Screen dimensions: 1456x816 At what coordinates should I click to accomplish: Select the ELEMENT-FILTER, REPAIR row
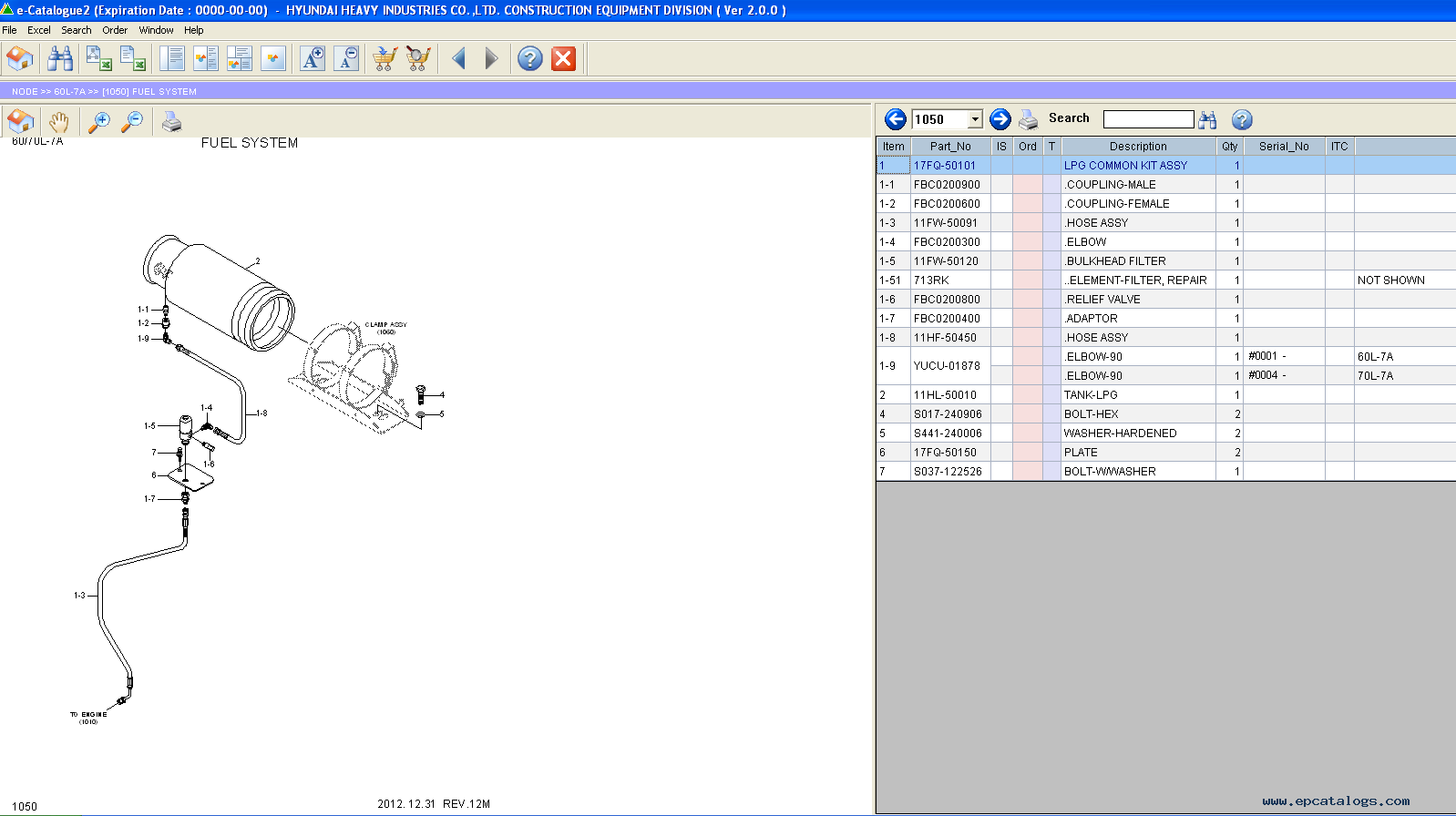click(1165, 280)
